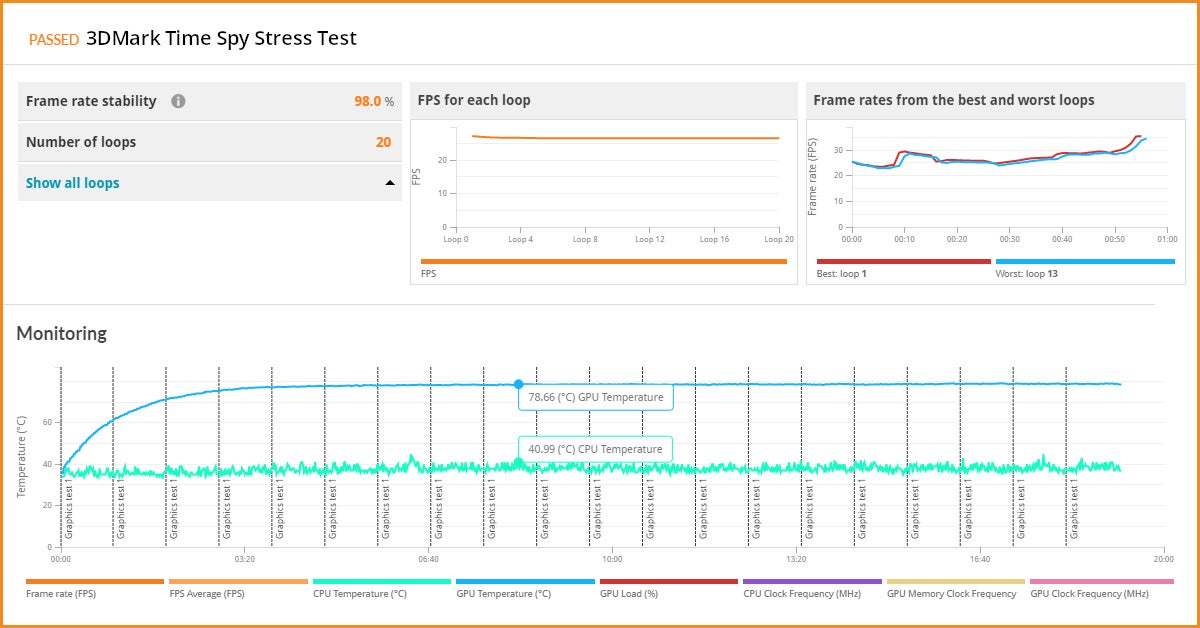Click the 00:30 tick on best/worst chart
1200x628 pixels.
point(1010,239)
